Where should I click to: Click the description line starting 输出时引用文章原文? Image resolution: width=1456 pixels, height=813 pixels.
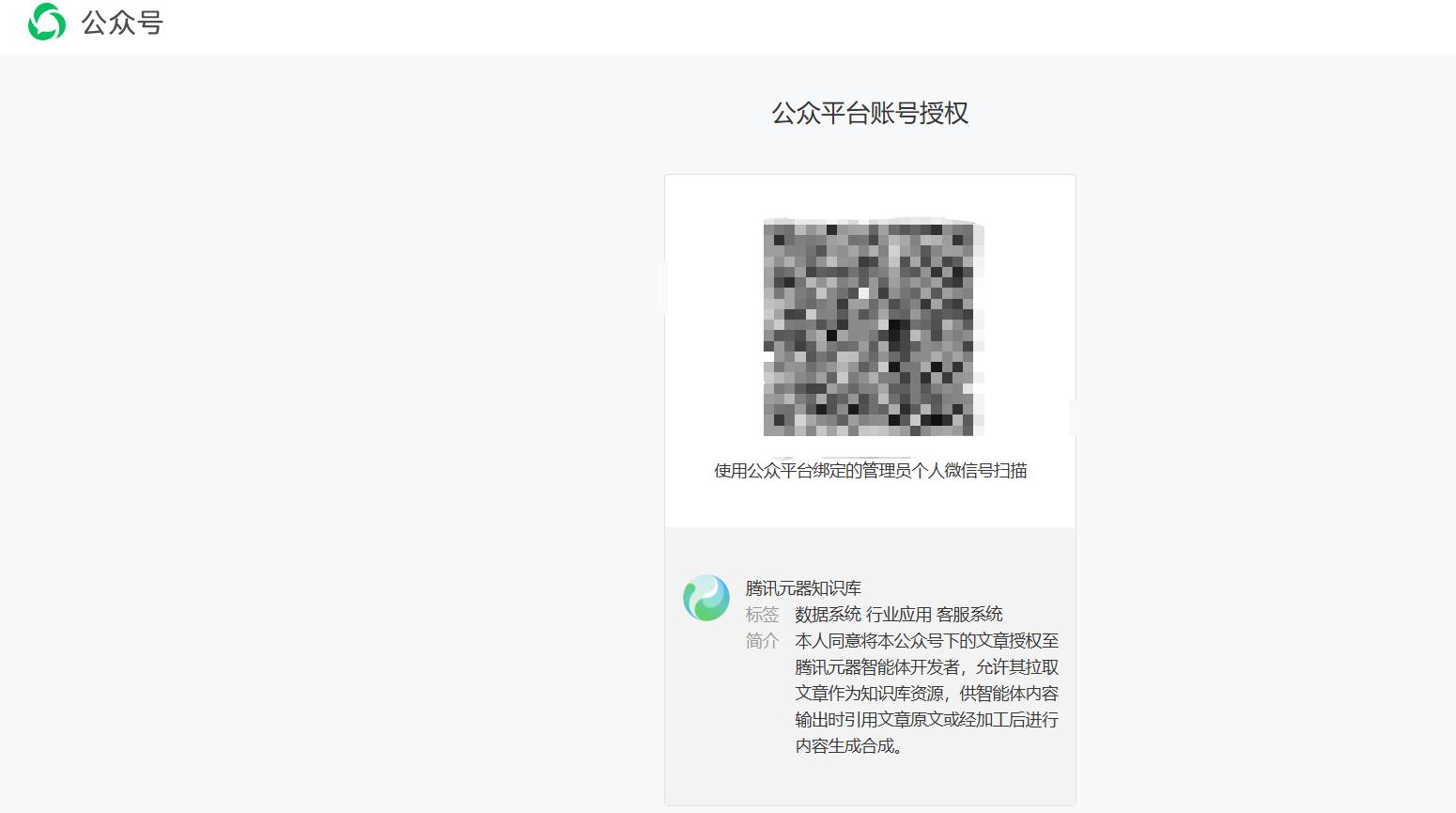926,720
